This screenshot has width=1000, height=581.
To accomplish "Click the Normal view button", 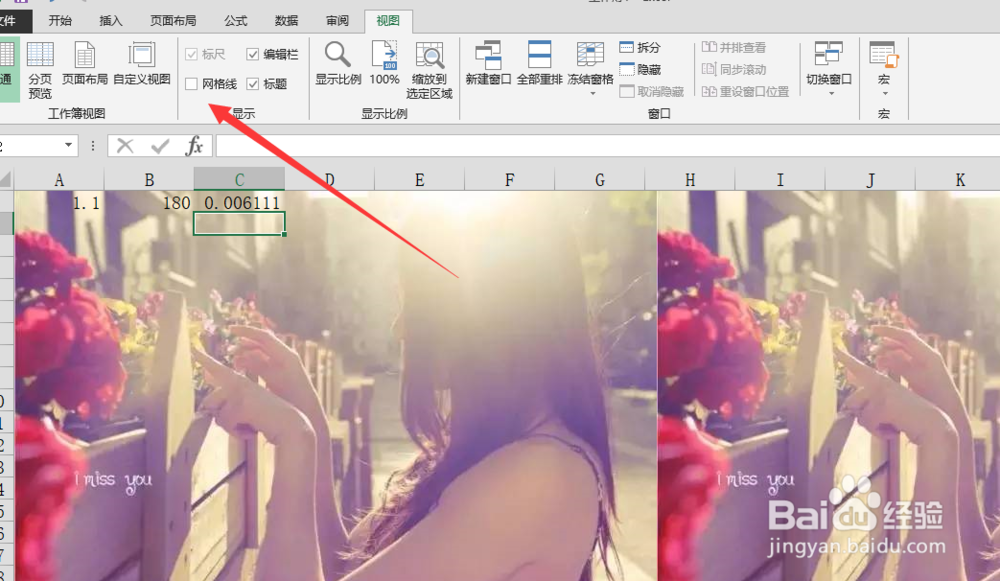I will (8, 69).
